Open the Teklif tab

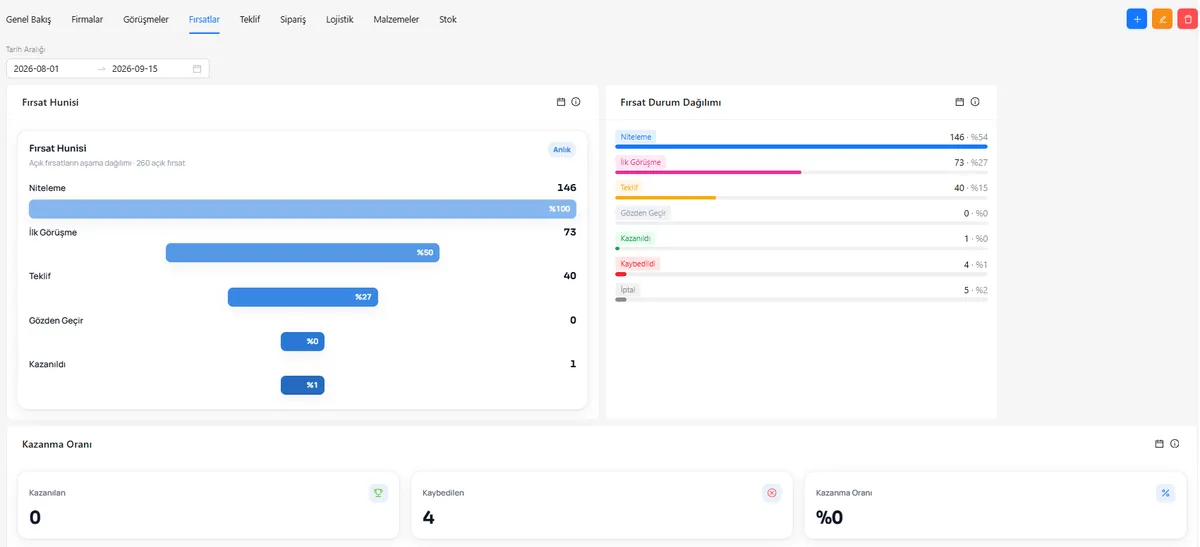pos(250,19)
